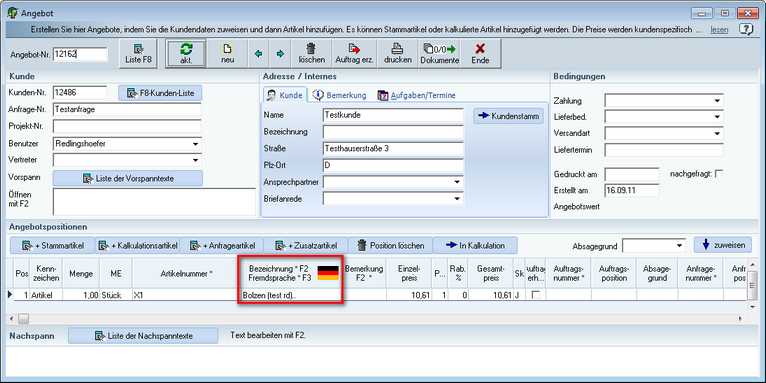Expand the Zahlung dropdown
Image resolution: width=766 pixels, height=383 pixels.
pyautogui.click(x=717, y=101)
